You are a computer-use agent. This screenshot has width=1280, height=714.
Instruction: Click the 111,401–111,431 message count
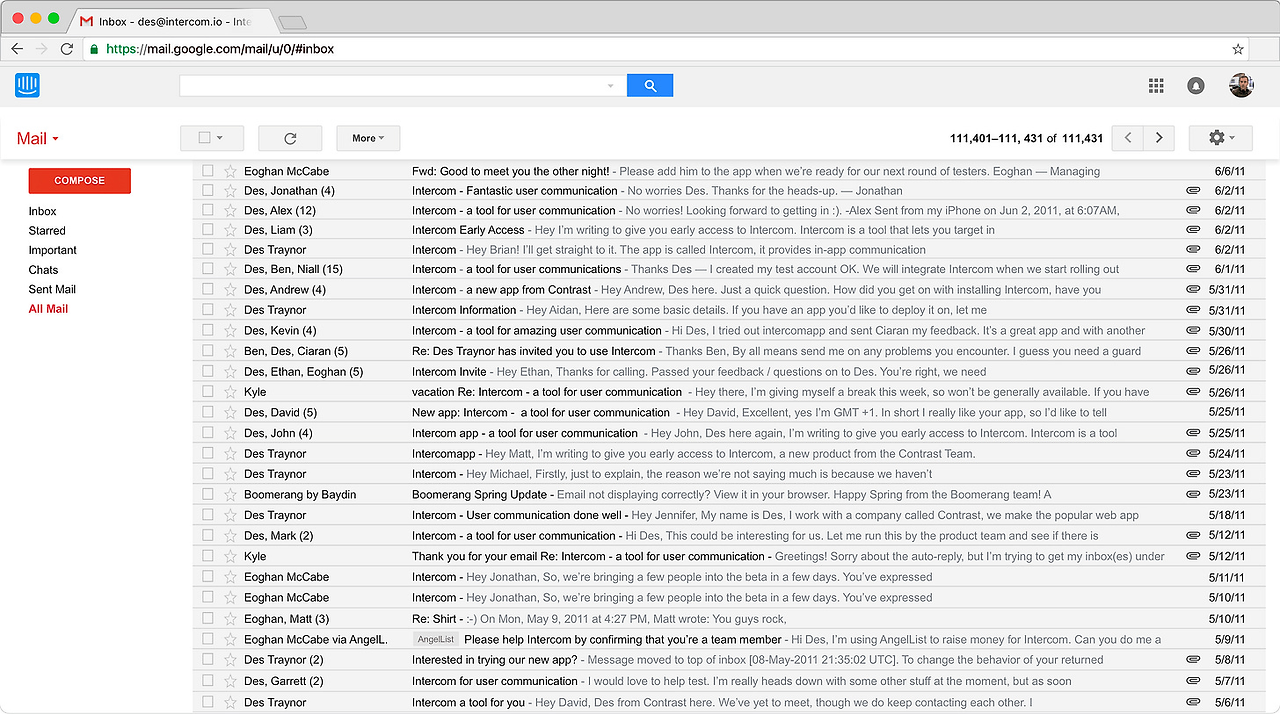(1026, 138)
